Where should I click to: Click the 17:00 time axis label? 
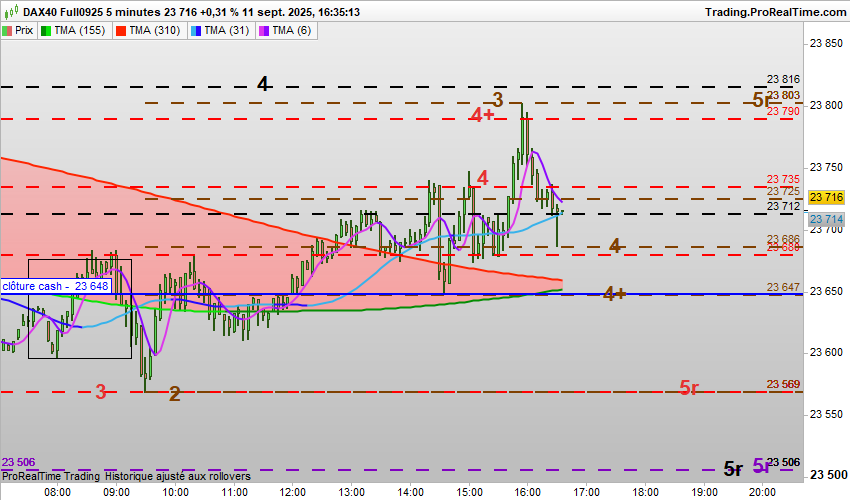[x=587, y=492]
